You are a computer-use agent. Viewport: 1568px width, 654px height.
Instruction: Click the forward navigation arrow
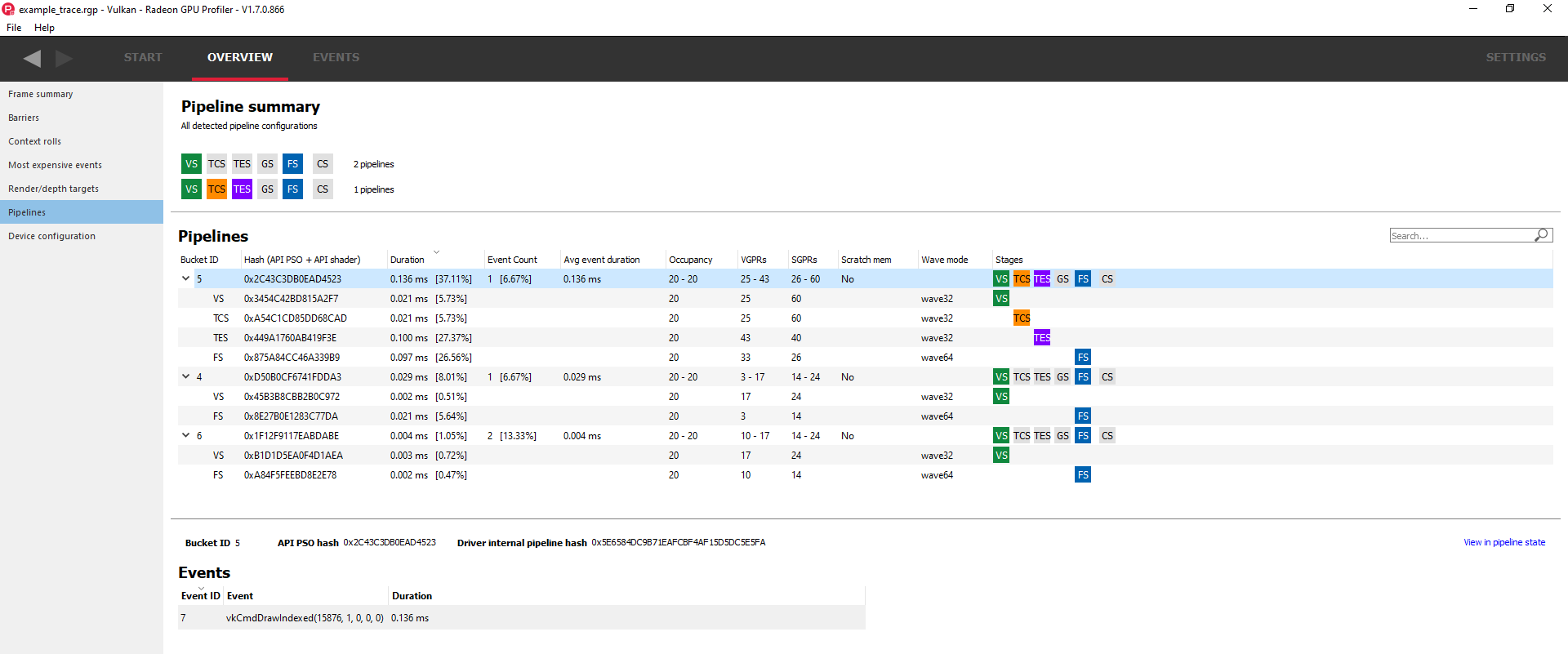(64, 58)
